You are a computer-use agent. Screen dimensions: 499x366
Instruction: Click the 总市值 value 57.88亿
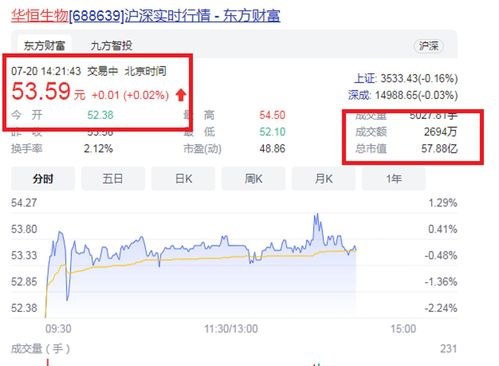pyautogui.click(x=439, y=148)
